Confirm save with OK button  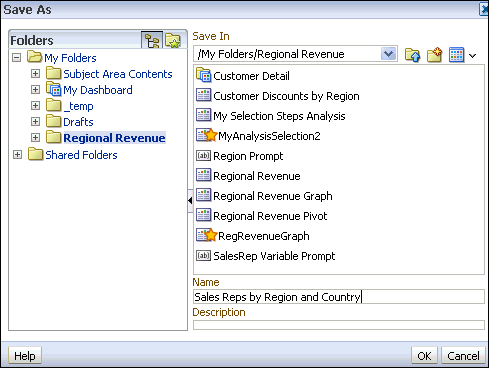pos(424,356)
